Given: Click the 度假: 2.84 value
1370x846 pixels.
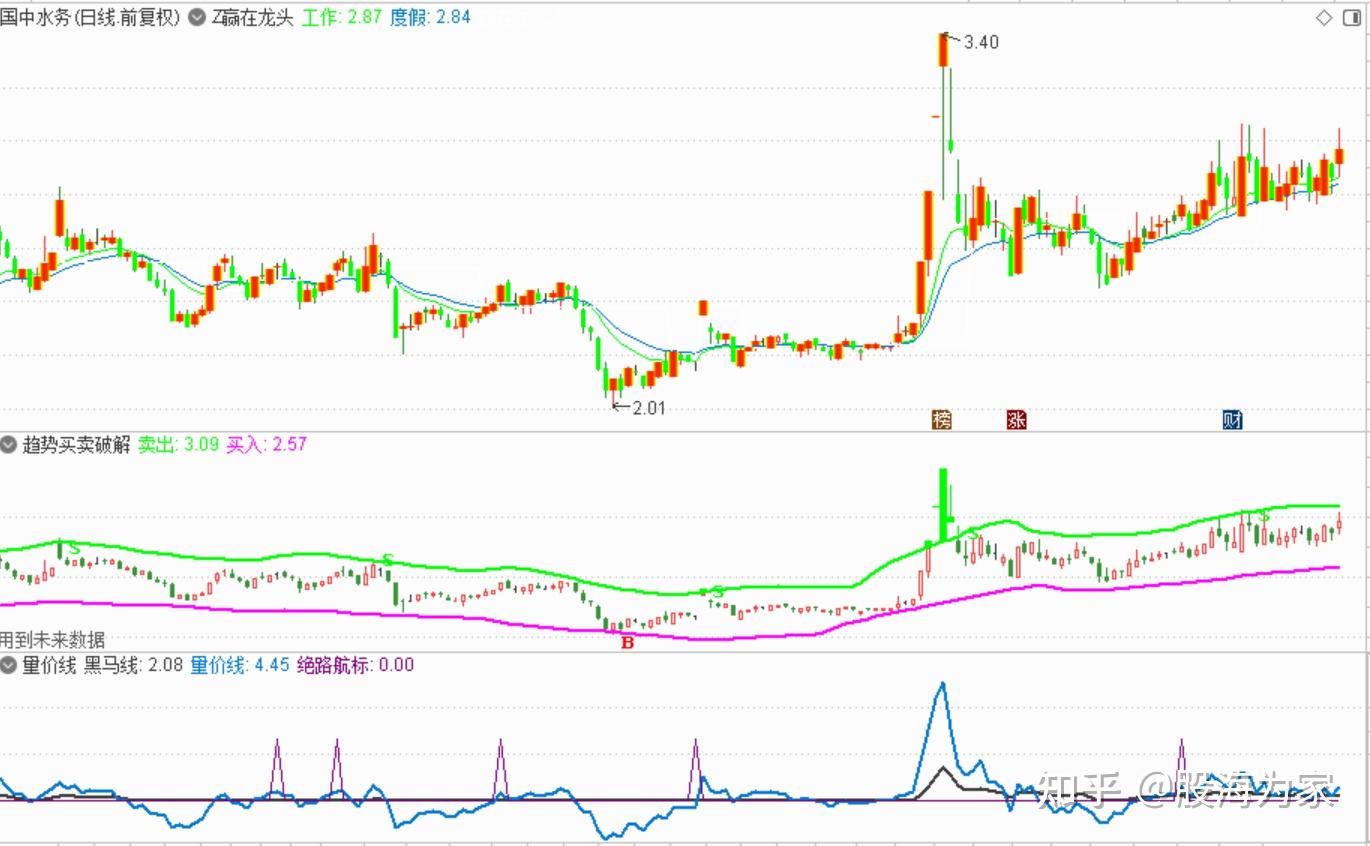Looking at the screenshot, I should click(430, 17).
